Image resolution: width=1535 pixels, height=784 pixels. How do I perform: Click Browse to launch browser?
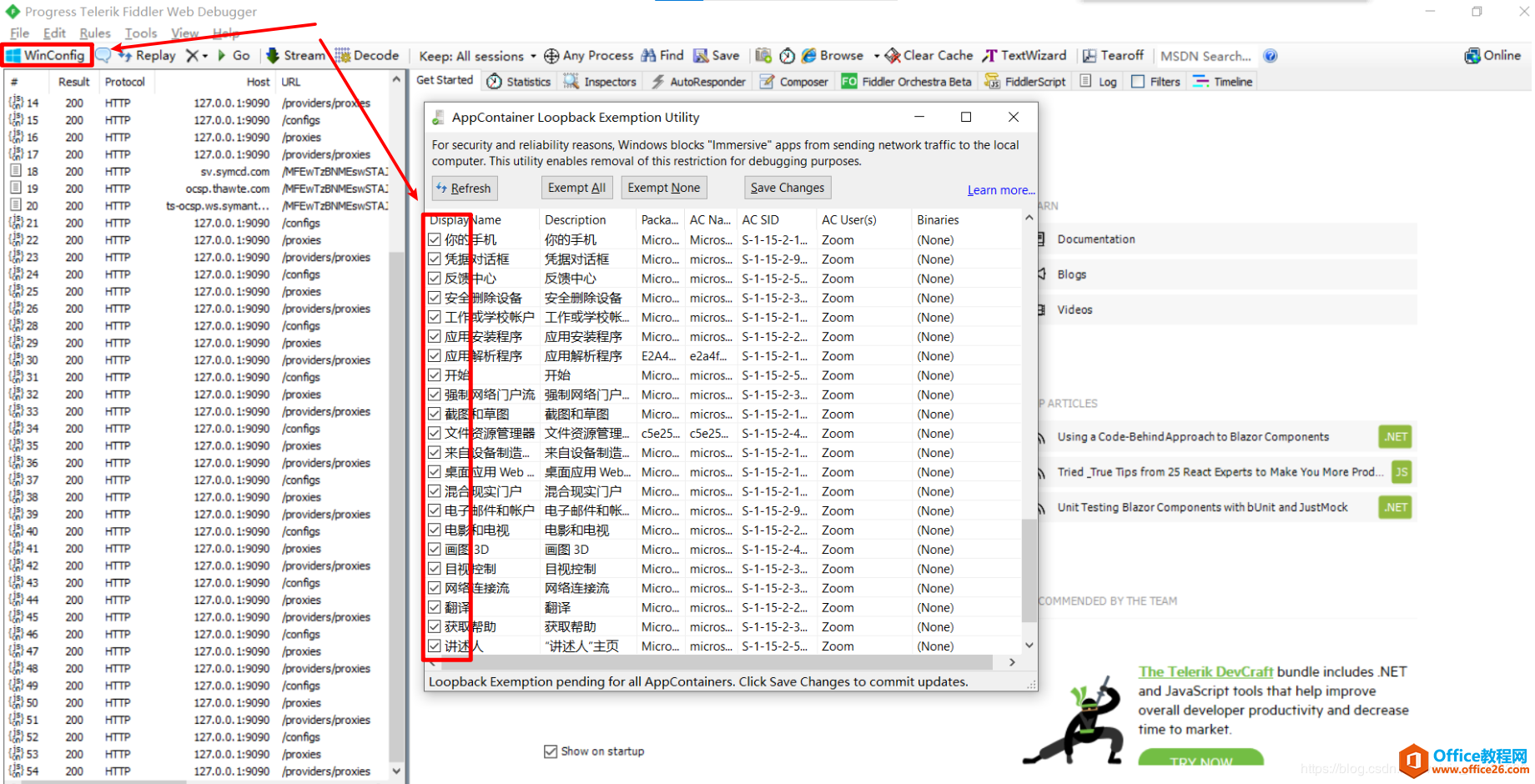[x=833, y=55]
